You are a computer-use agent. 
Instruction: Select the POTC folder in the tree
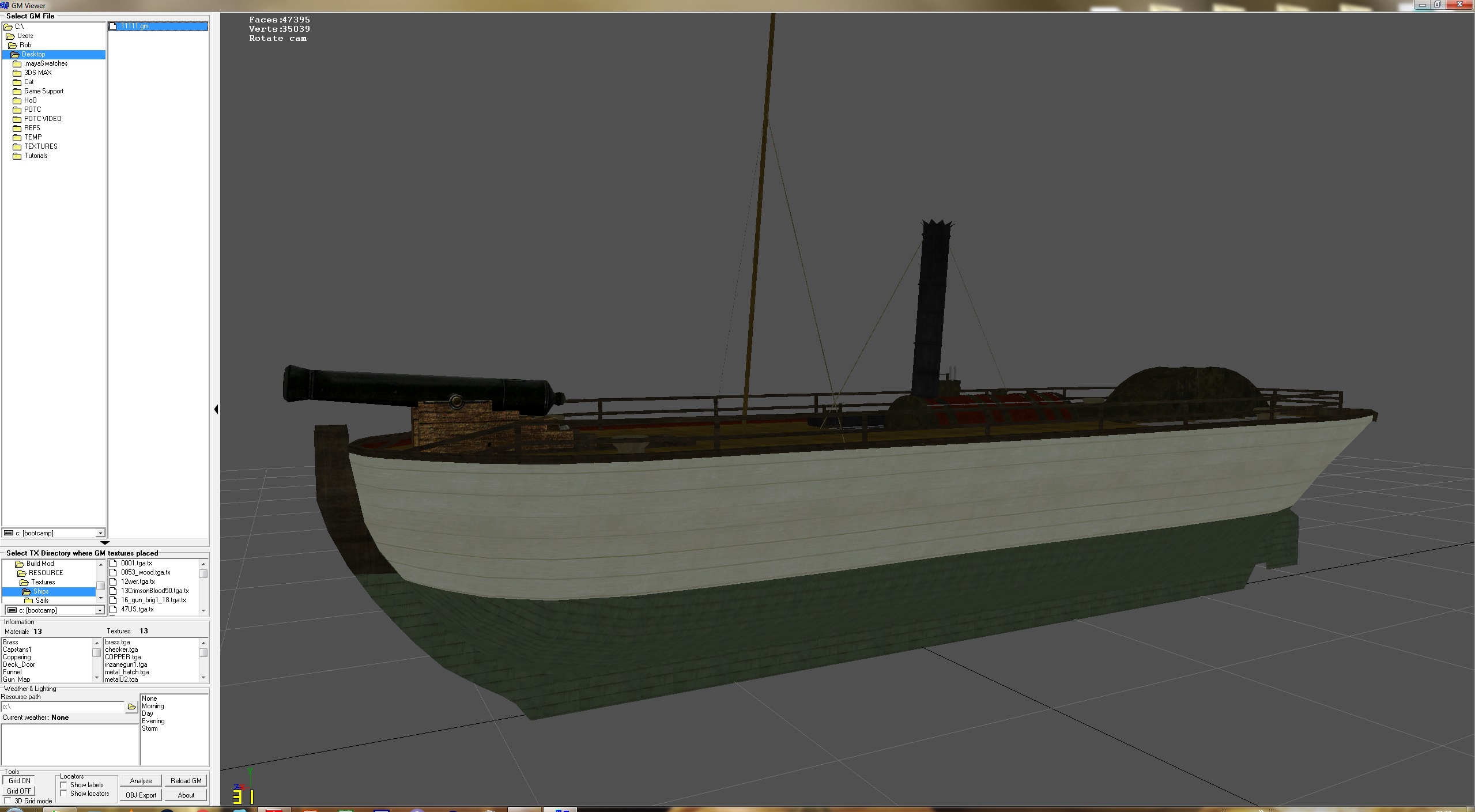pos(32,109)
